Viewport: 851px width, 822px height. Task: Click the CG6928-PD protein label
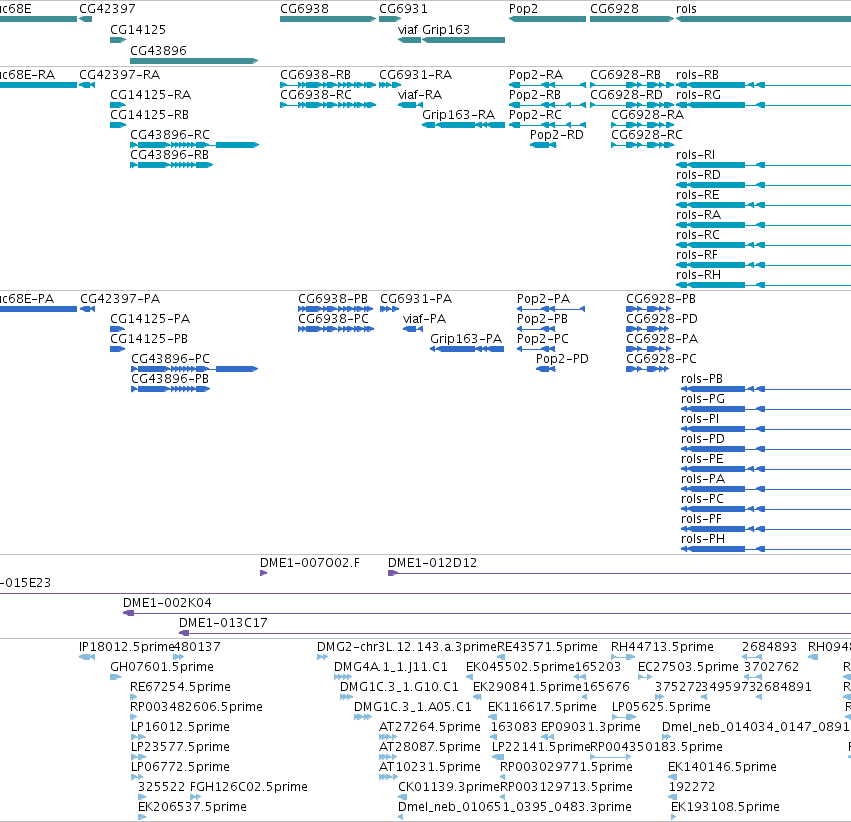662,319
